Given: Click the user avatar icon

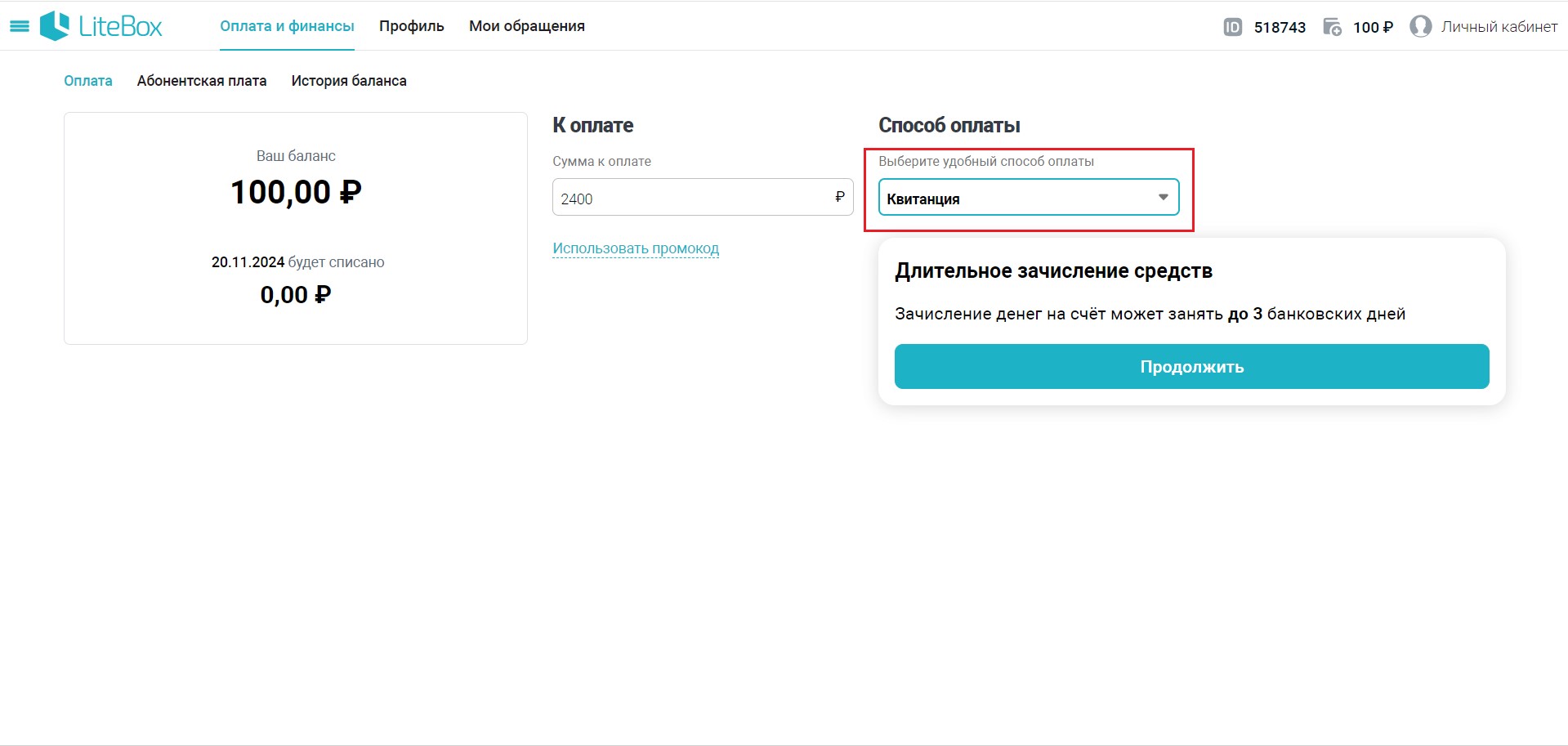Looking at the screenshot, I should pyautogui.click(x=1421, y=26).
